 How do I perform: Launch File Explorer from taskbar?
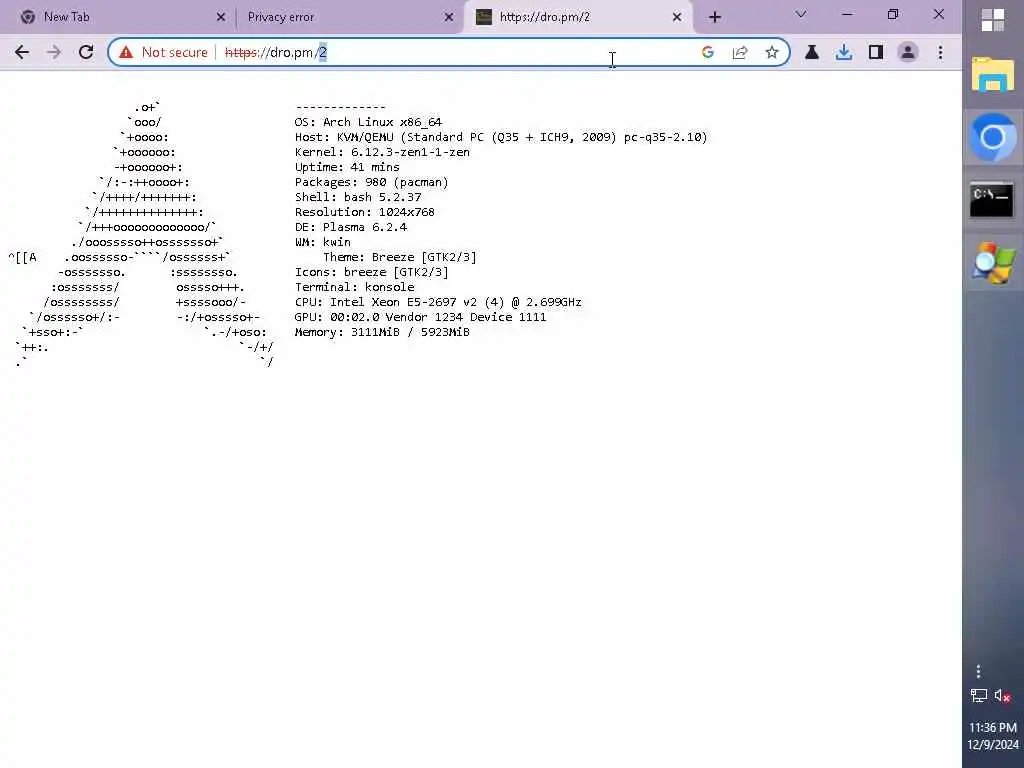(993, 74)
